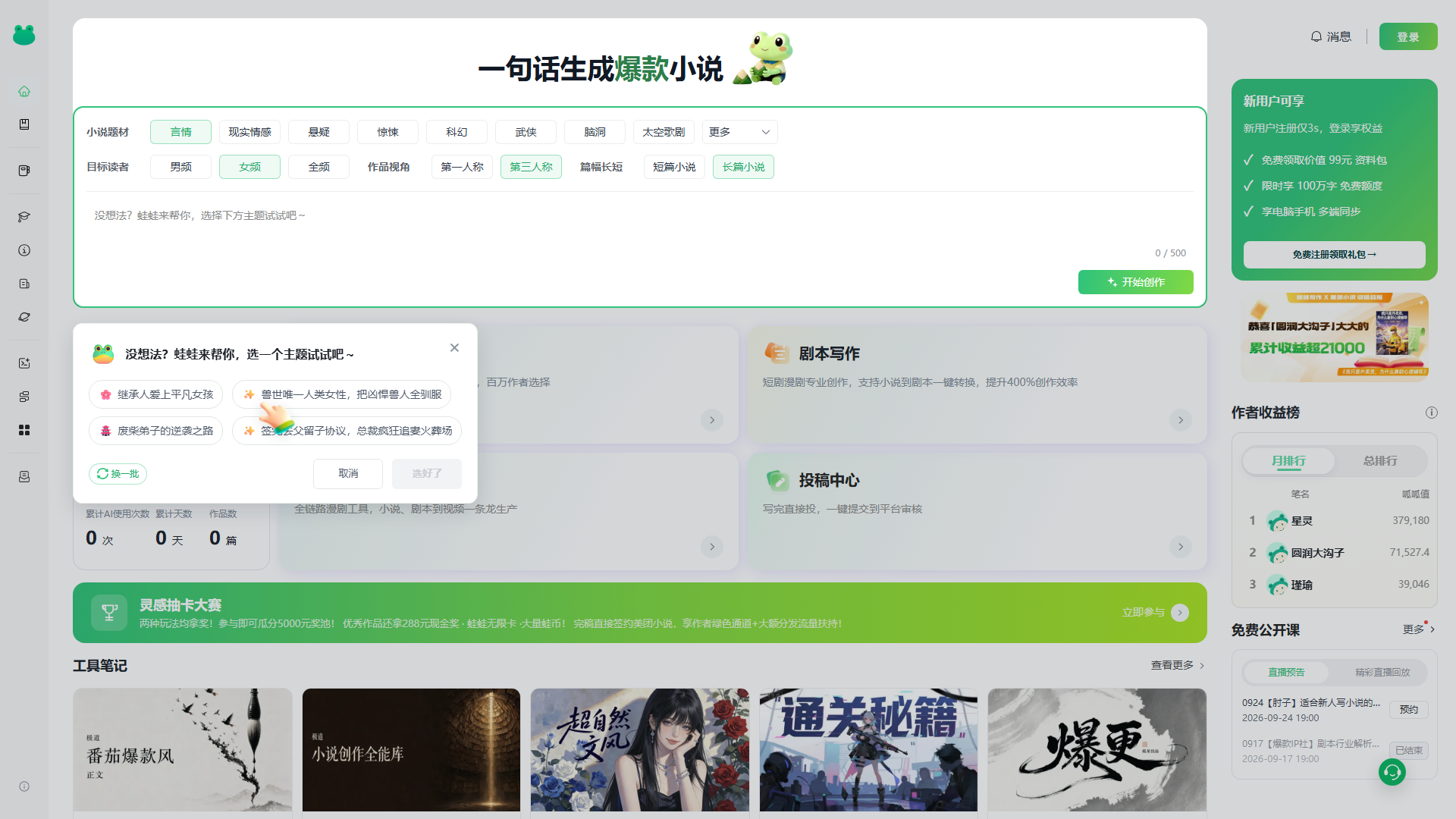Screen dimensions: 1456x819
Task: Open the 番茄爆款风 note thumbnail
Action: (x=183, y=750)
